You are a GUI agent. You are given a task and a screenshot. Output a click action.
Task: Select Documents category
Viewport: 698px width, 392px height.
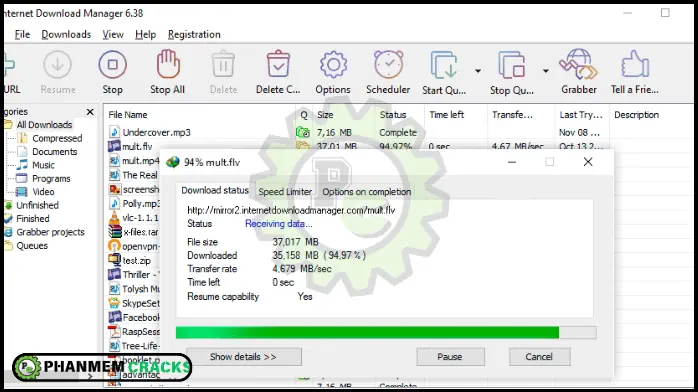pos(54,152)
